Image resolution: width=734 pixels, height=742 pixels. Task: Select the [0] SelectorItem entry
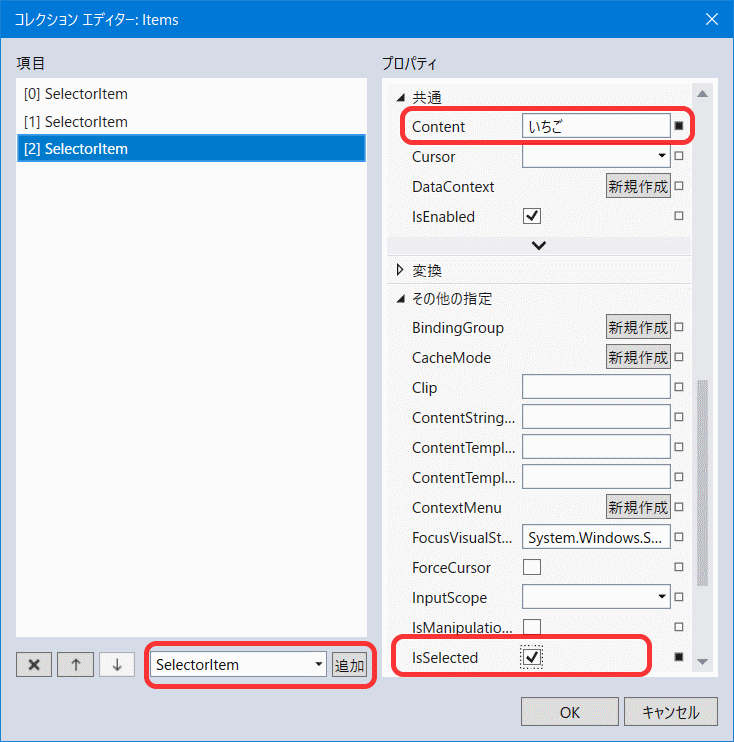pos(191,94)
